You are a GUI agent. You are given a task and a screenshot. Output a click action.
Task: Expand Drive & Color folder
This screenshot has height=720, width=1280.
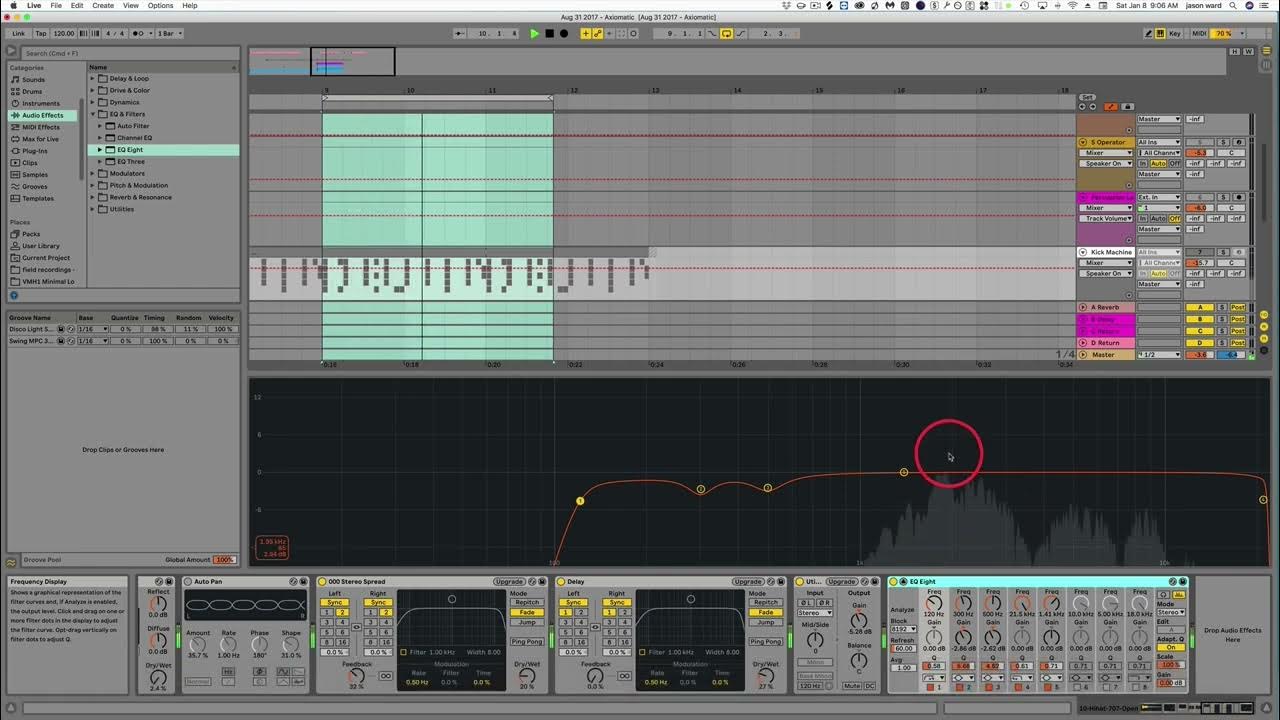tap(93, 90)
